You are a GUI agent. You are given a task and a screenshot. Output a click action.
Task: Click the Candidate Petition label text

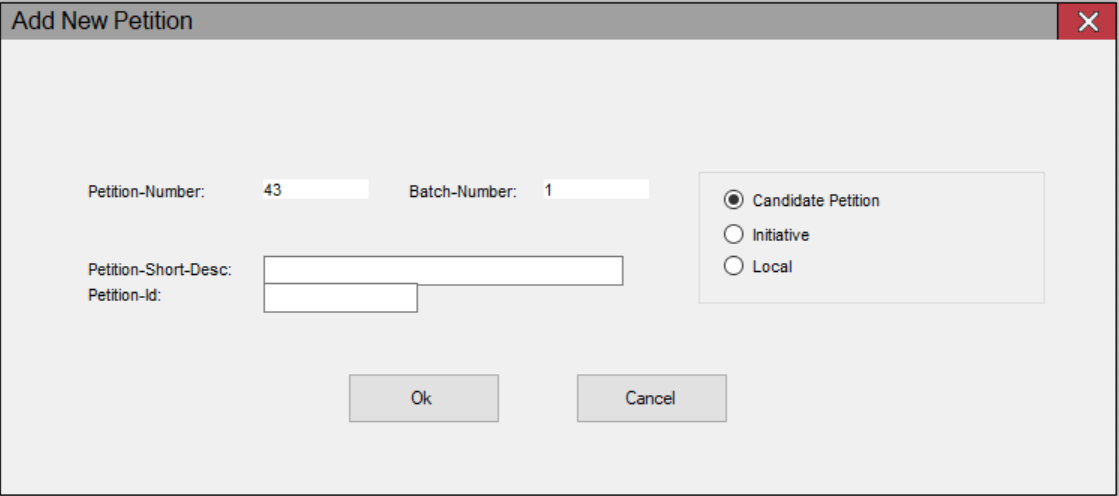(x=816, y=201)
